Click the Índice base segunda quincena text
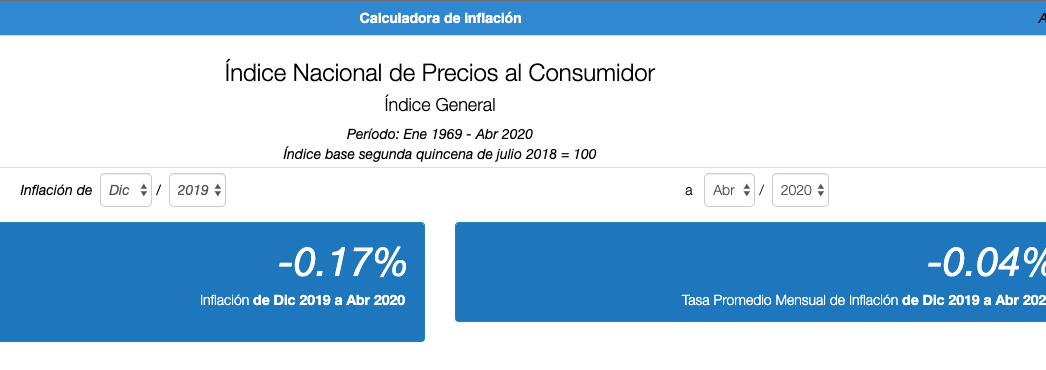 (440, 155)
